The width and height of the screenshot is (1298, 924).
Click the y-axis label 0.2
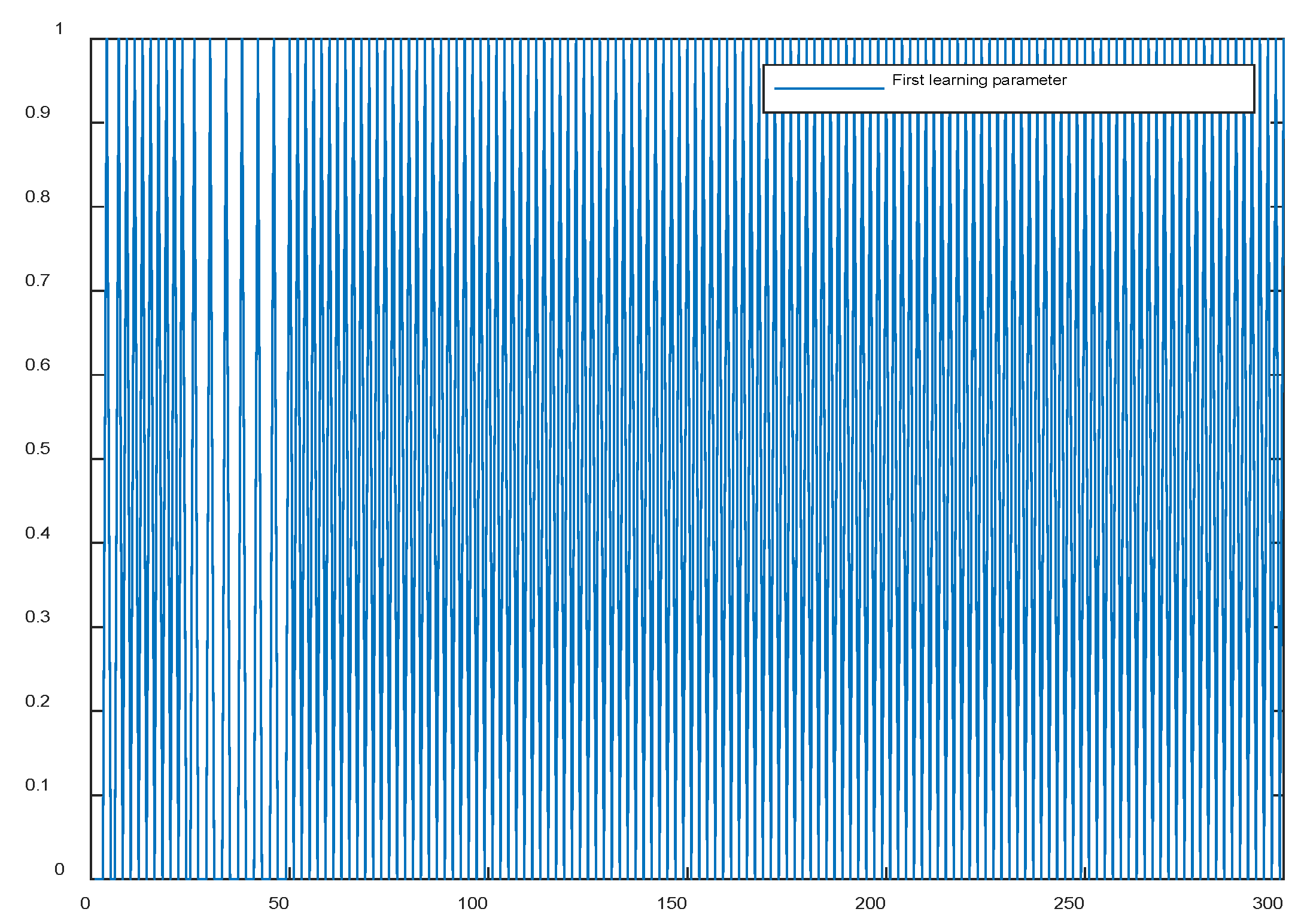[x=37, y=701]
